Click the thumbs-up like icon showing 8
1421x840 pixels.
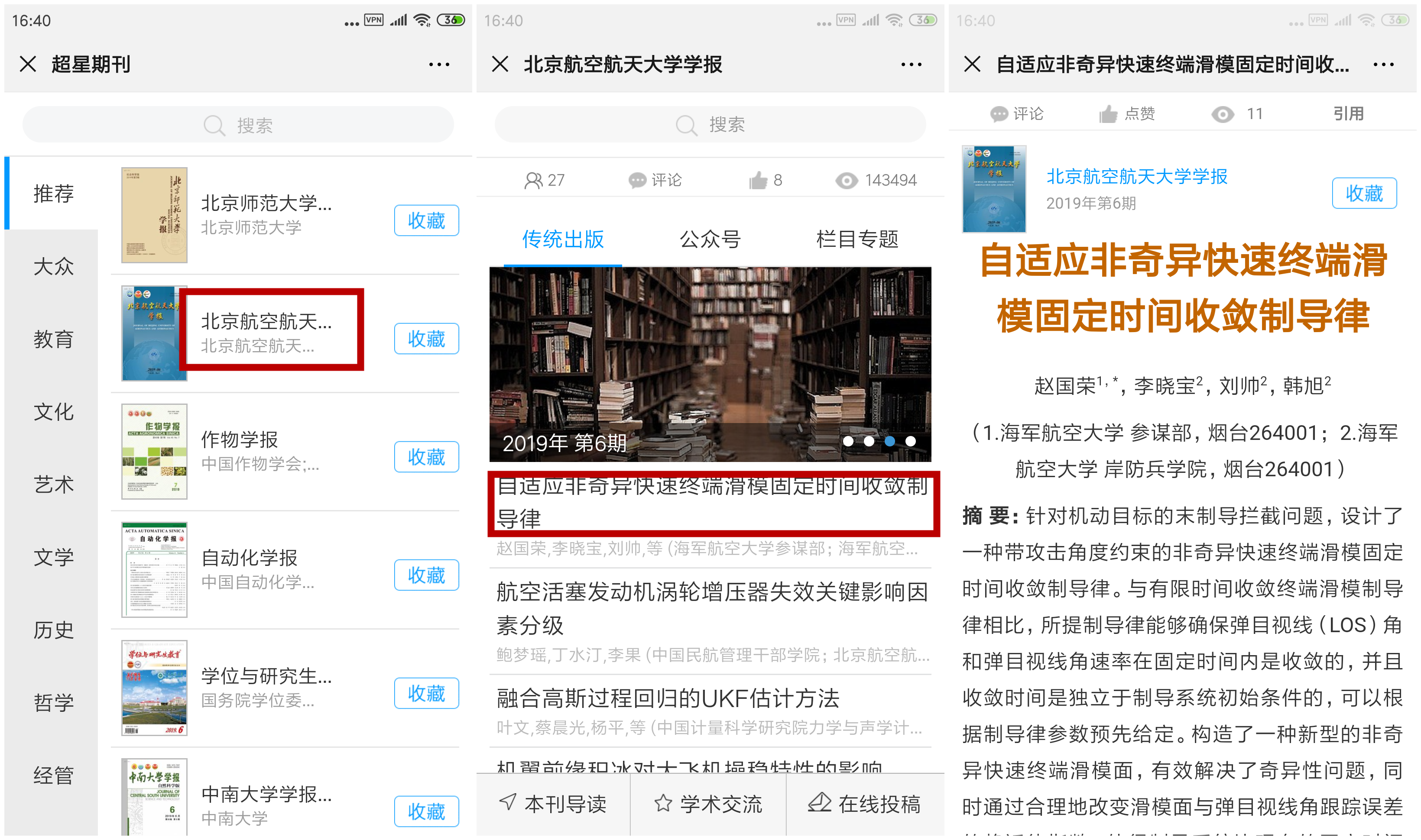tap(757, 181)
